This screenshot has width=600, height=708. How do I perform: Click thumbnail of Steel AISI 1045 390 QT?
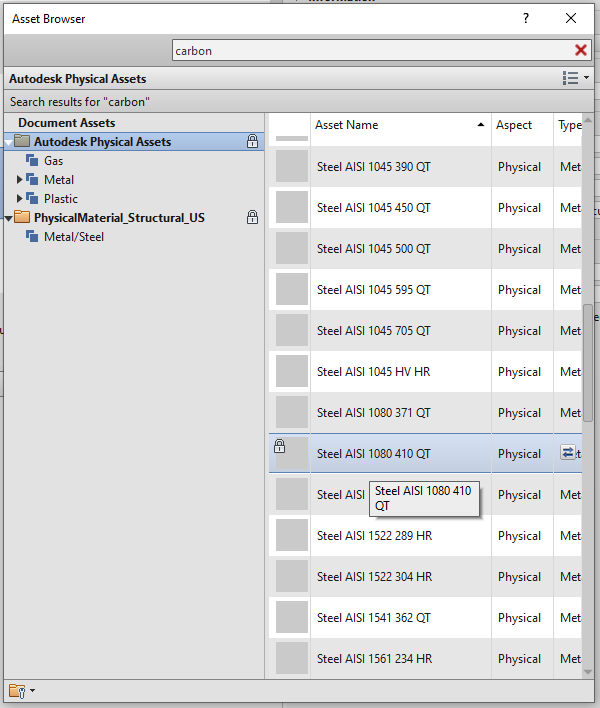tap(292, 166)
